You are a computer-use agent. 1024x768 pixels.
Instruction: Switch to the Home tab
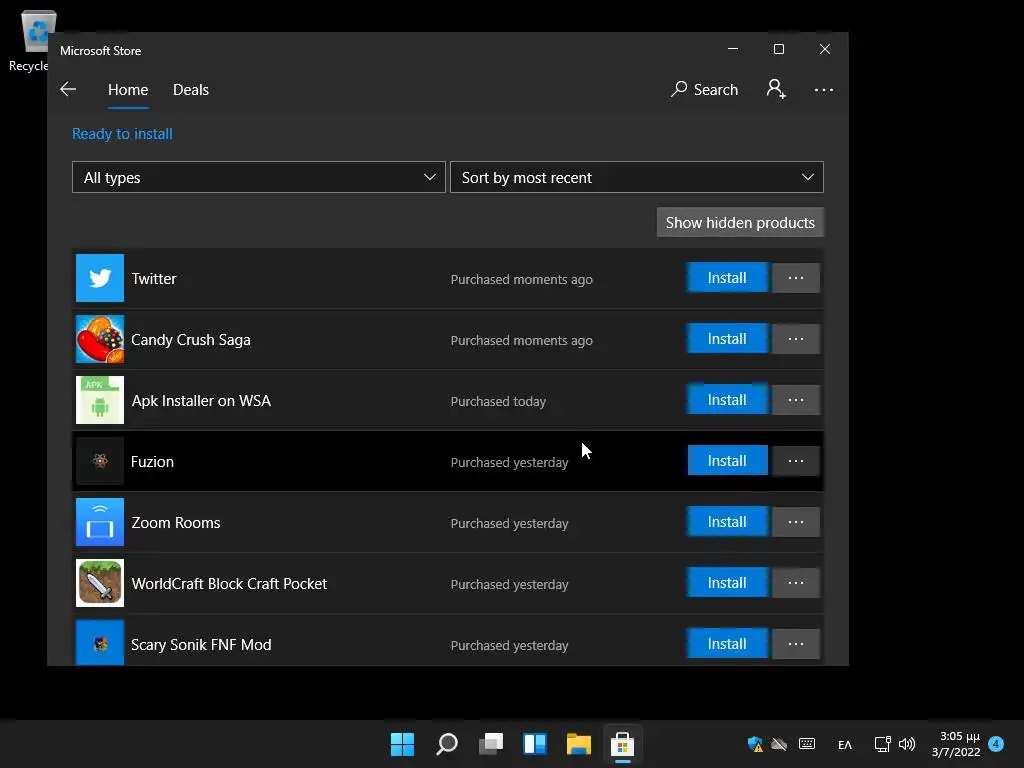tap(128, 89)
